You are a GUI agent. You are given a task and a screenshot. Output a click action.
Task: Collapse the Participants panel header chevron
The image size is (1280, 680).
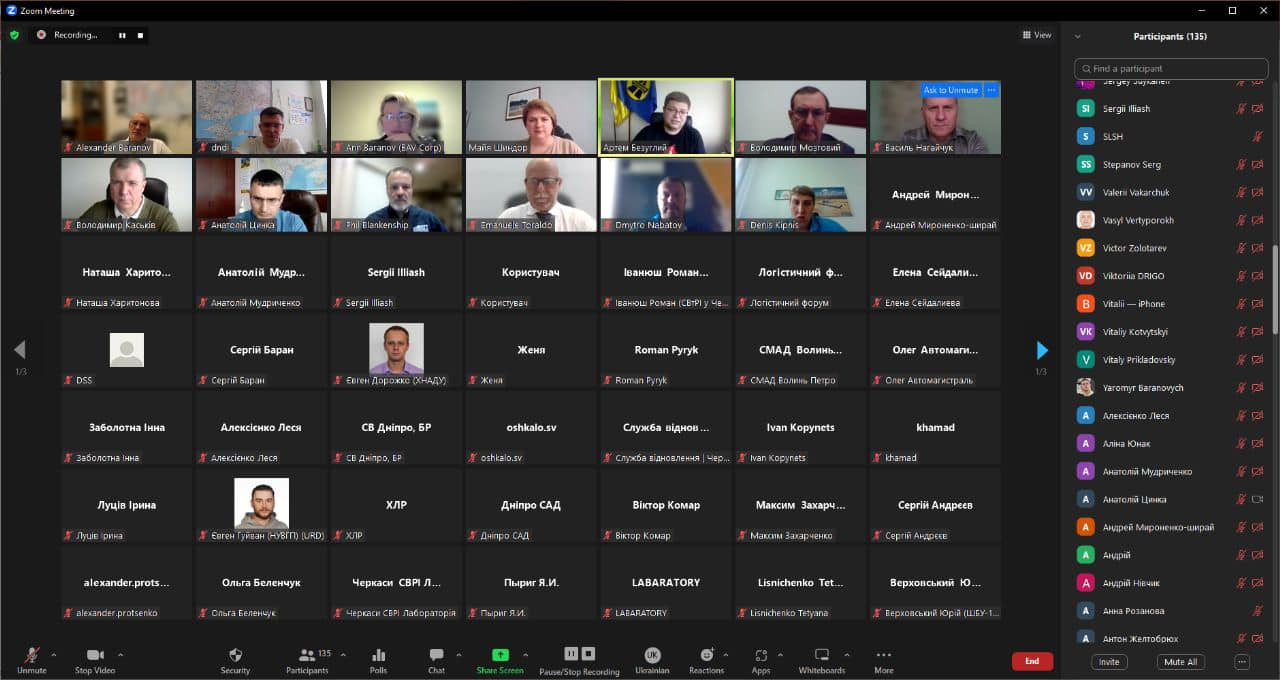coord(1077,36)
